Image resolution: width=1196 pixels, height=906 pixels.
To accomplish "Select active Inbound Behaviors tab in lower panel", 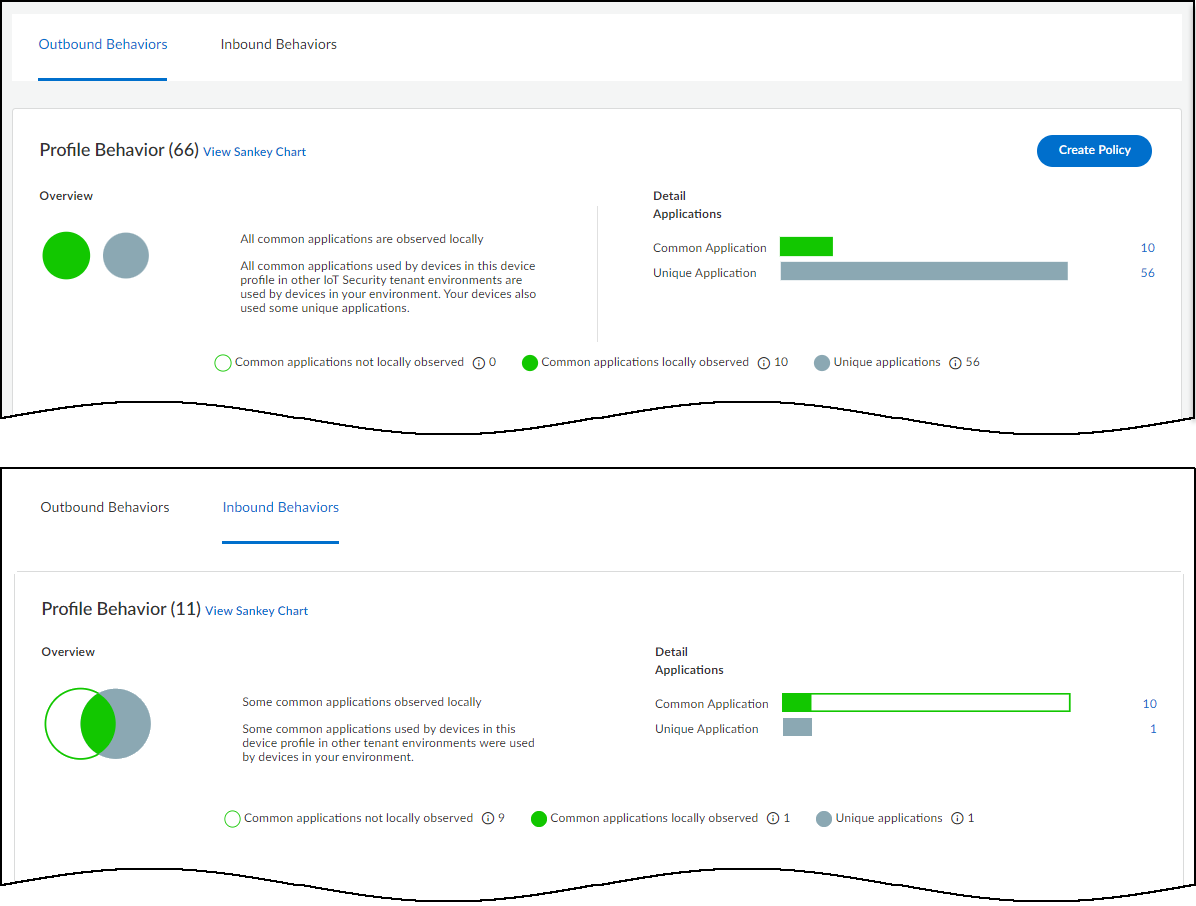I will [281, 507].
